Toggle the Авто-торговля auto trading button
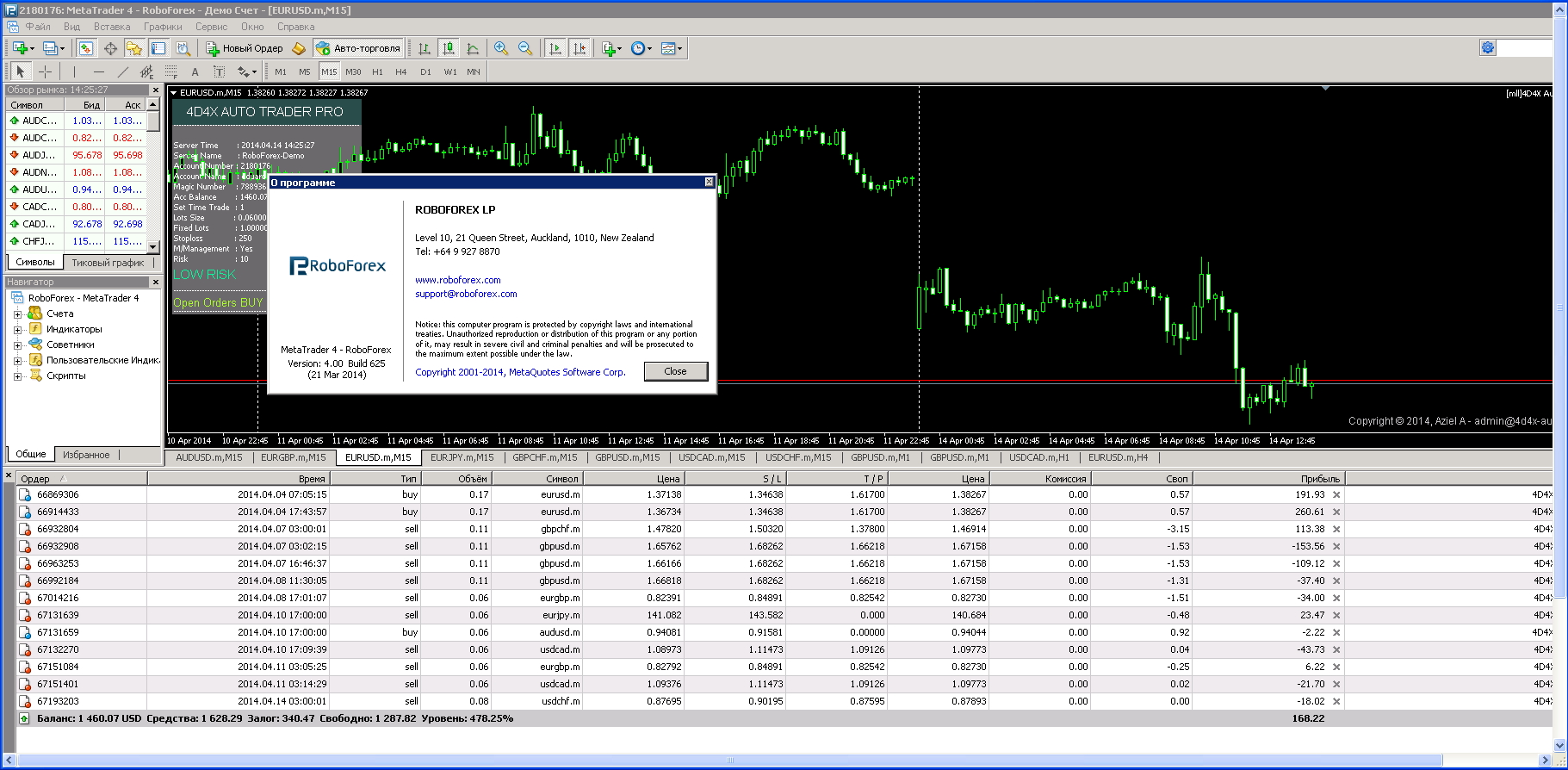 (x=358, y=48)
